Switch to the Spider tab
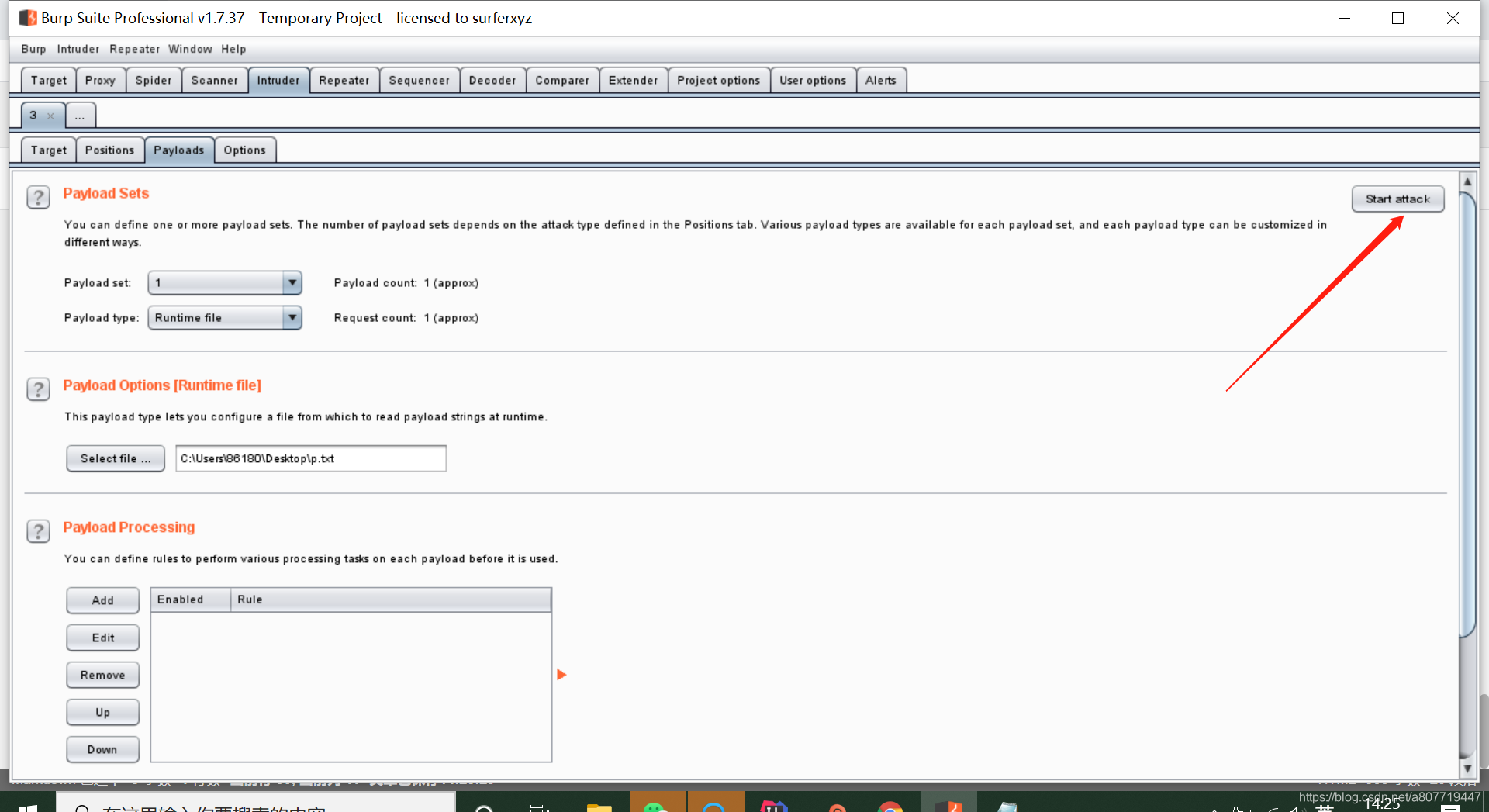The width and height of the screenshot is (1489, 812). pos(154,80)
